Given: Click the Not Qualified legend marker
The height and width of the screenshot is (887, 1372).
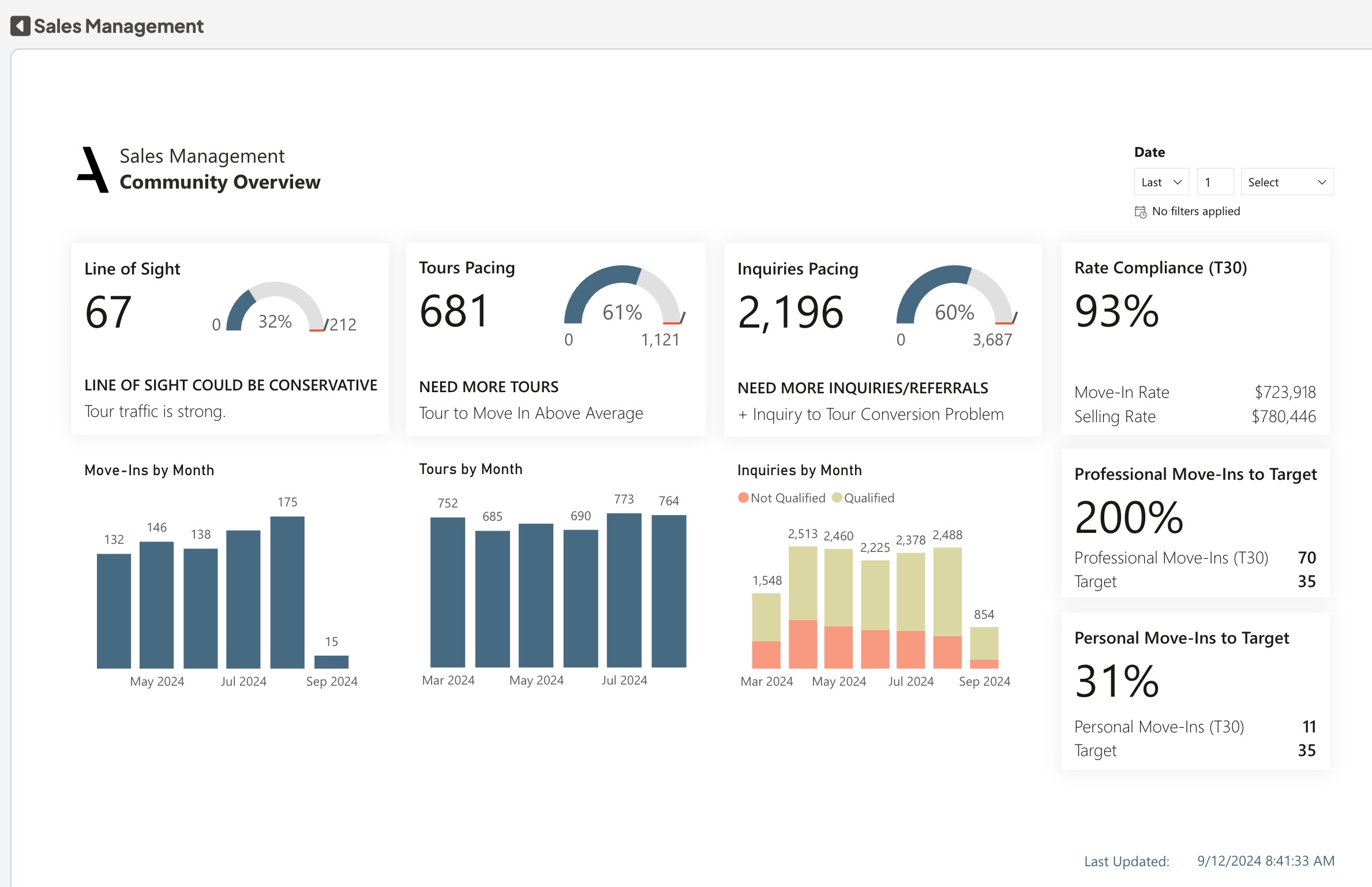Looking at the screenshot, I should tap(743, 498).
